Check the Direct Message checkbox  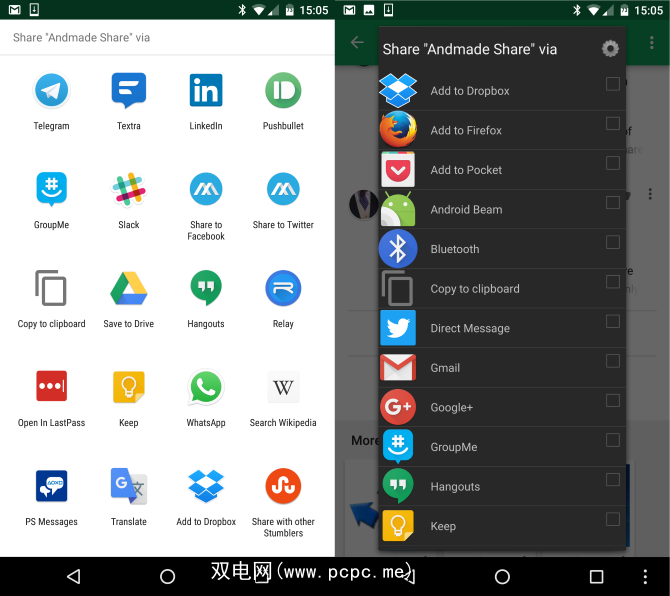click(x=613, y=321)
